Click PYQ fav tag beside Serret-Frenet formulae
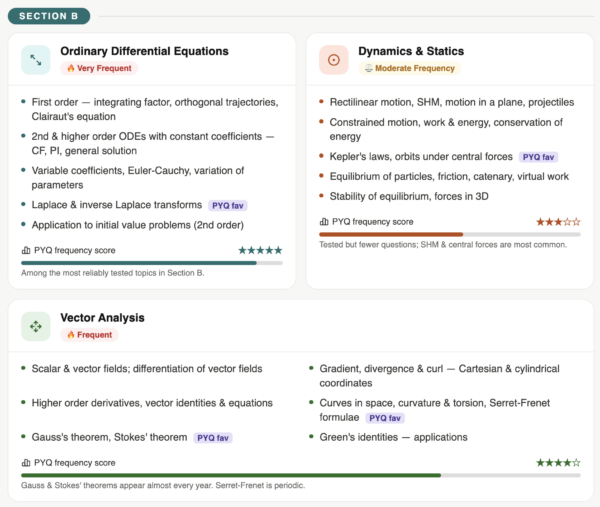600x507 pixels. click(385, 418)
